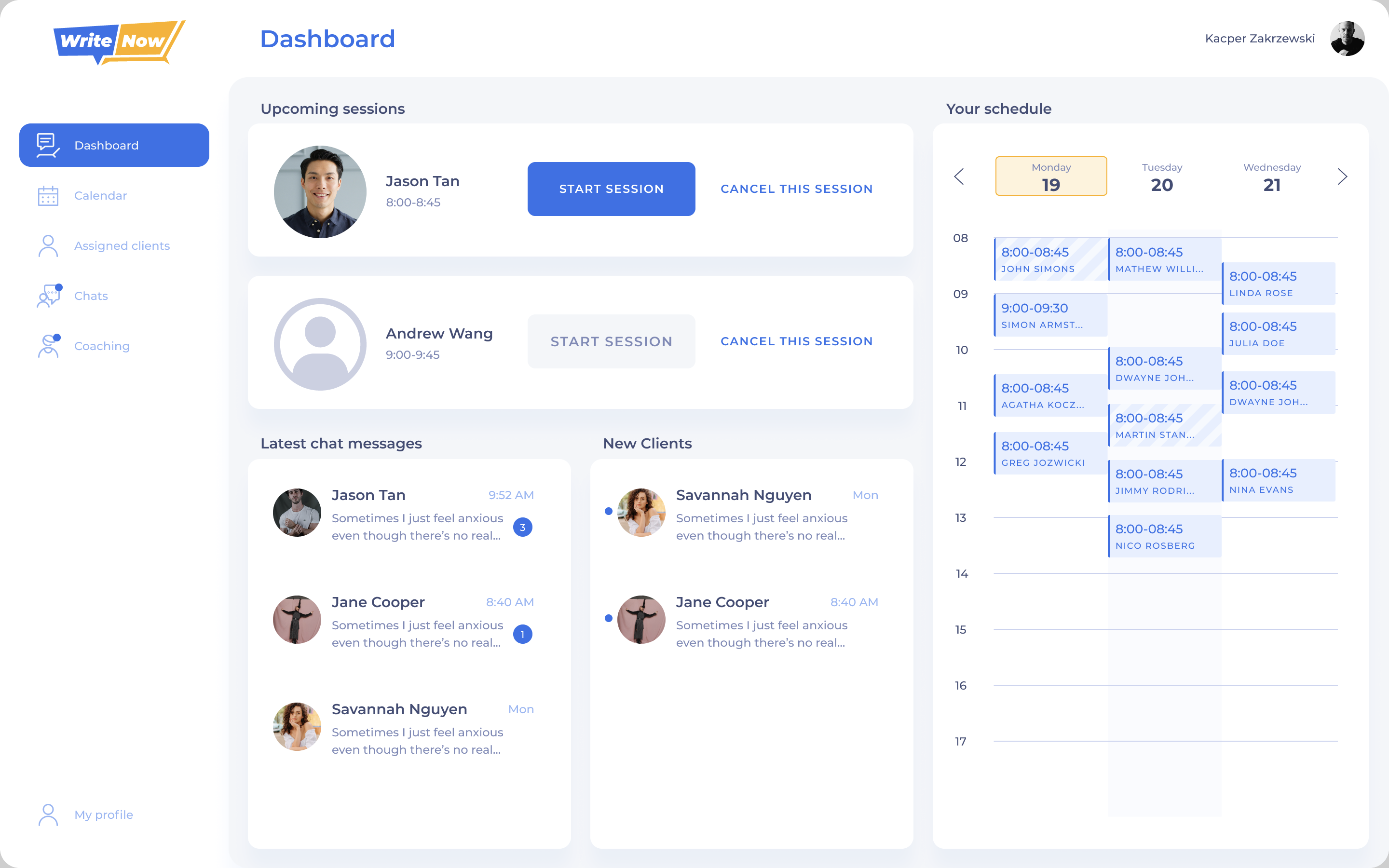
Task: Start session with Jason Tan
Action: [611, 189]
